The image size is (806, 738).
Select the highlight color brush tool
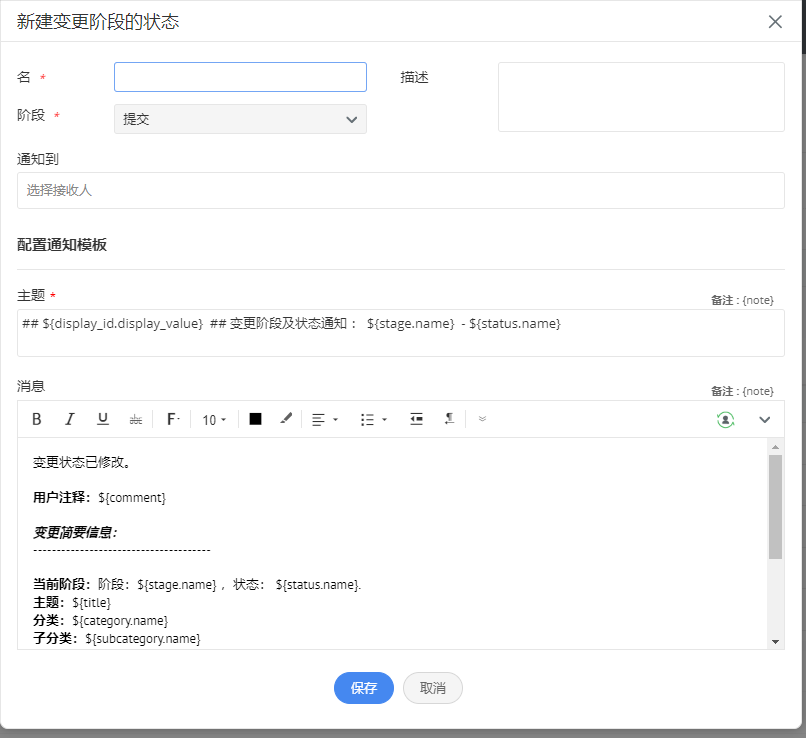tap(286, 419)
